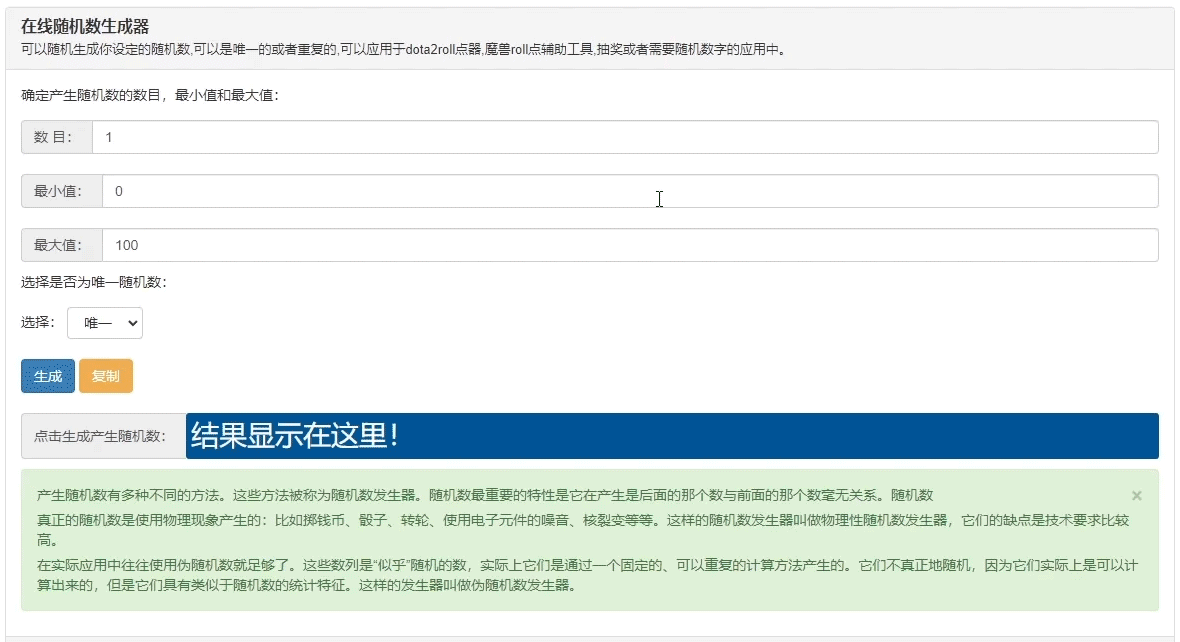Click the 最大值 input showing 100
Viewport: 1180px width, 642px height.
(x=400, y=245)
